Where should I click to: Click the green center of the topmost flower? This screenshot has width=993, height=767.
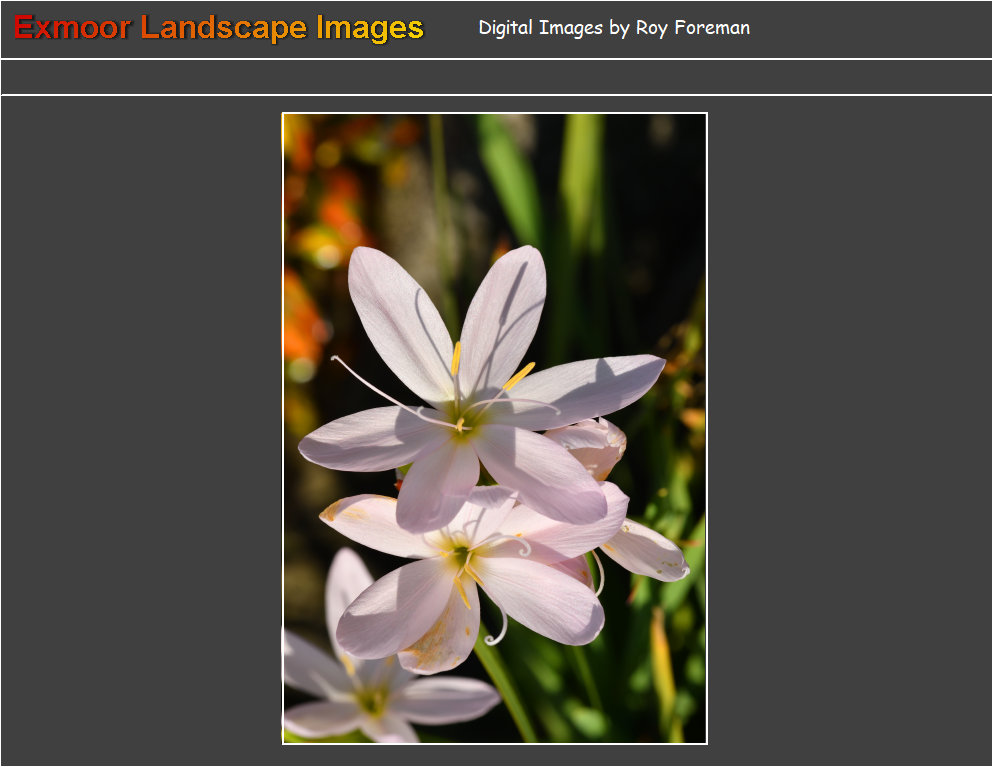click(463, 418)
